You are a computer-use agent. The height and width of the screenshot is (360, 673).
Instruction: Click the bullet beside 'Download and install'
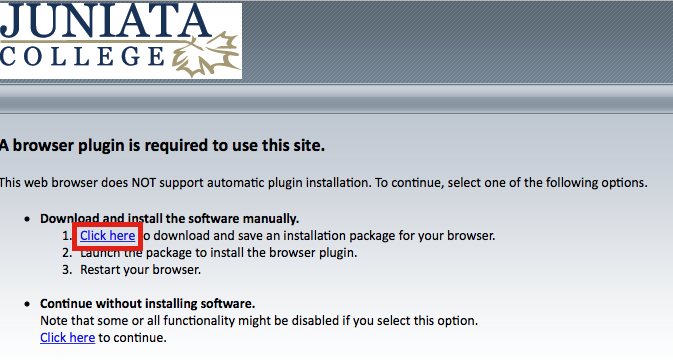pos(27,219)
